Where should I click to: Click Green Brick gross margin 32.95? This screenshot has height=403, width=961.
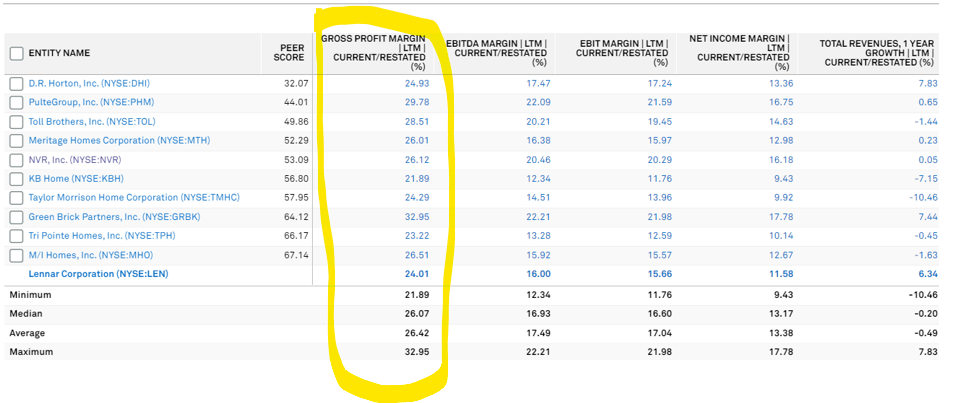point(417,216)
